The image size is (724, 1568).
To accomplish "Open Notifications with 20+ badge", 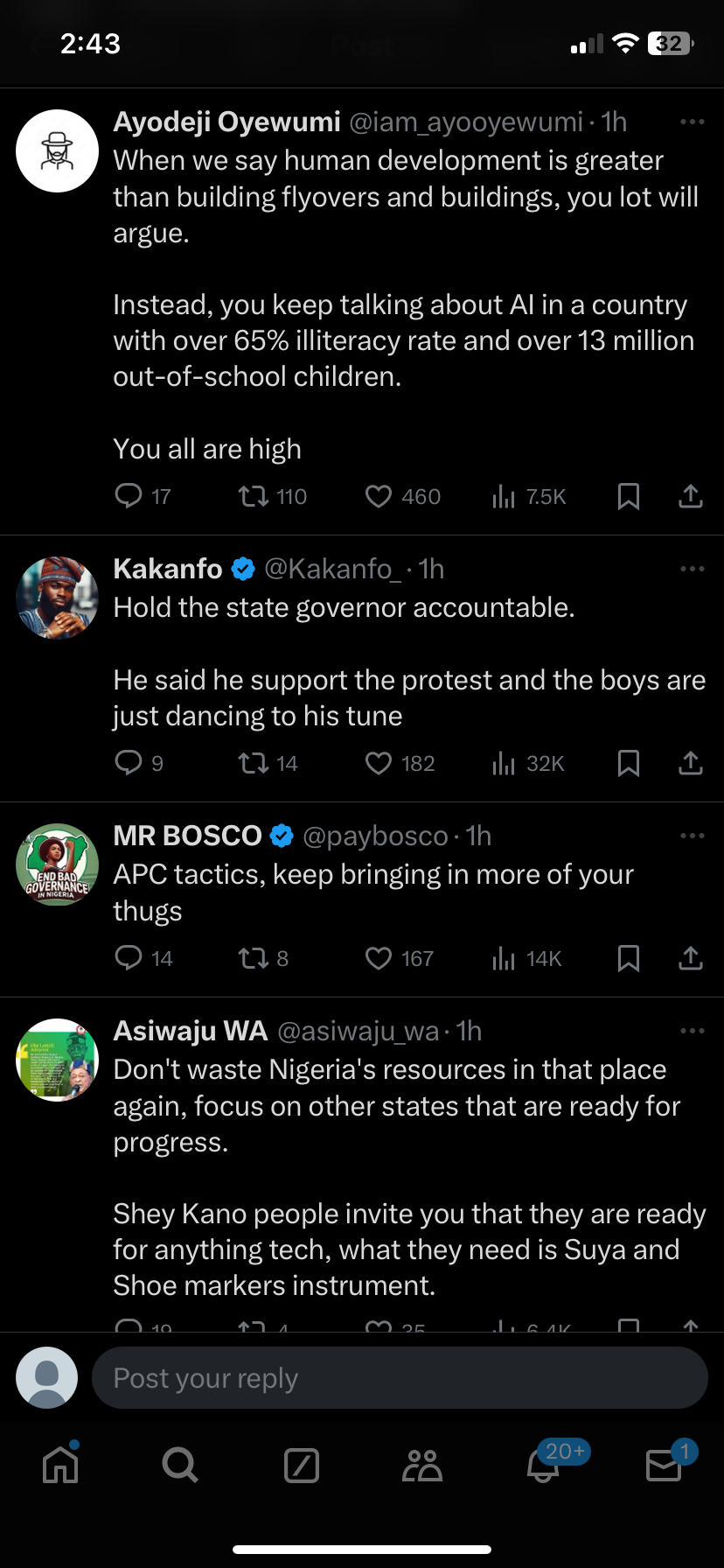I will pos(543,1466).
